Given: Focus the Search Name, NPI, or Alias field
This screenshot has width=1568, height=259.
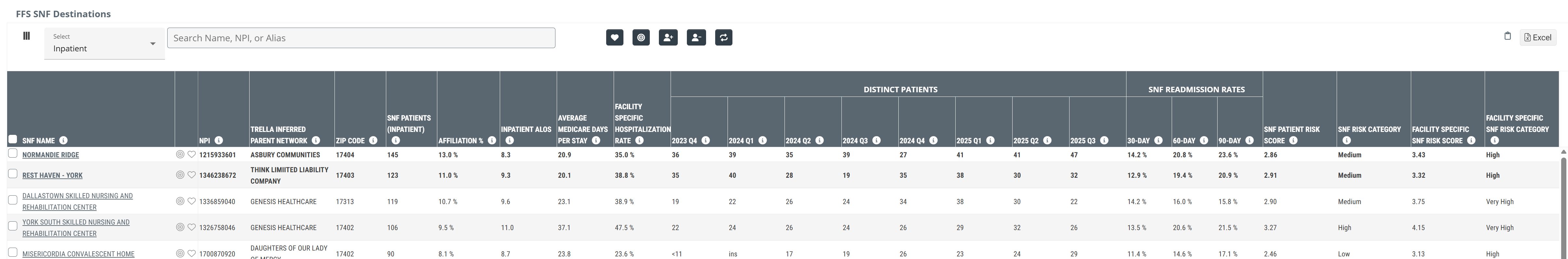Looking at the screenshot, I should 361,38.
